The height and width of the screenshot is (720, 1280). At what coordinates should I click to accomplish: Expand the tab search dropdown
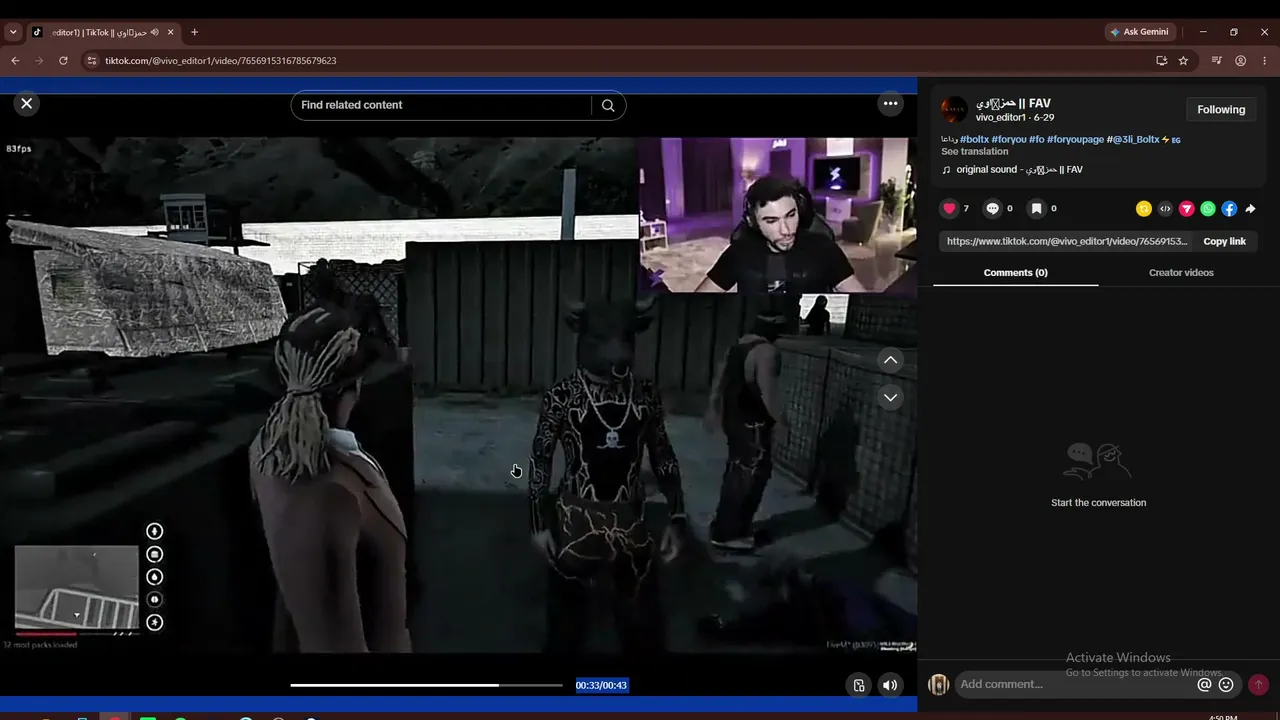coord(13,32)
